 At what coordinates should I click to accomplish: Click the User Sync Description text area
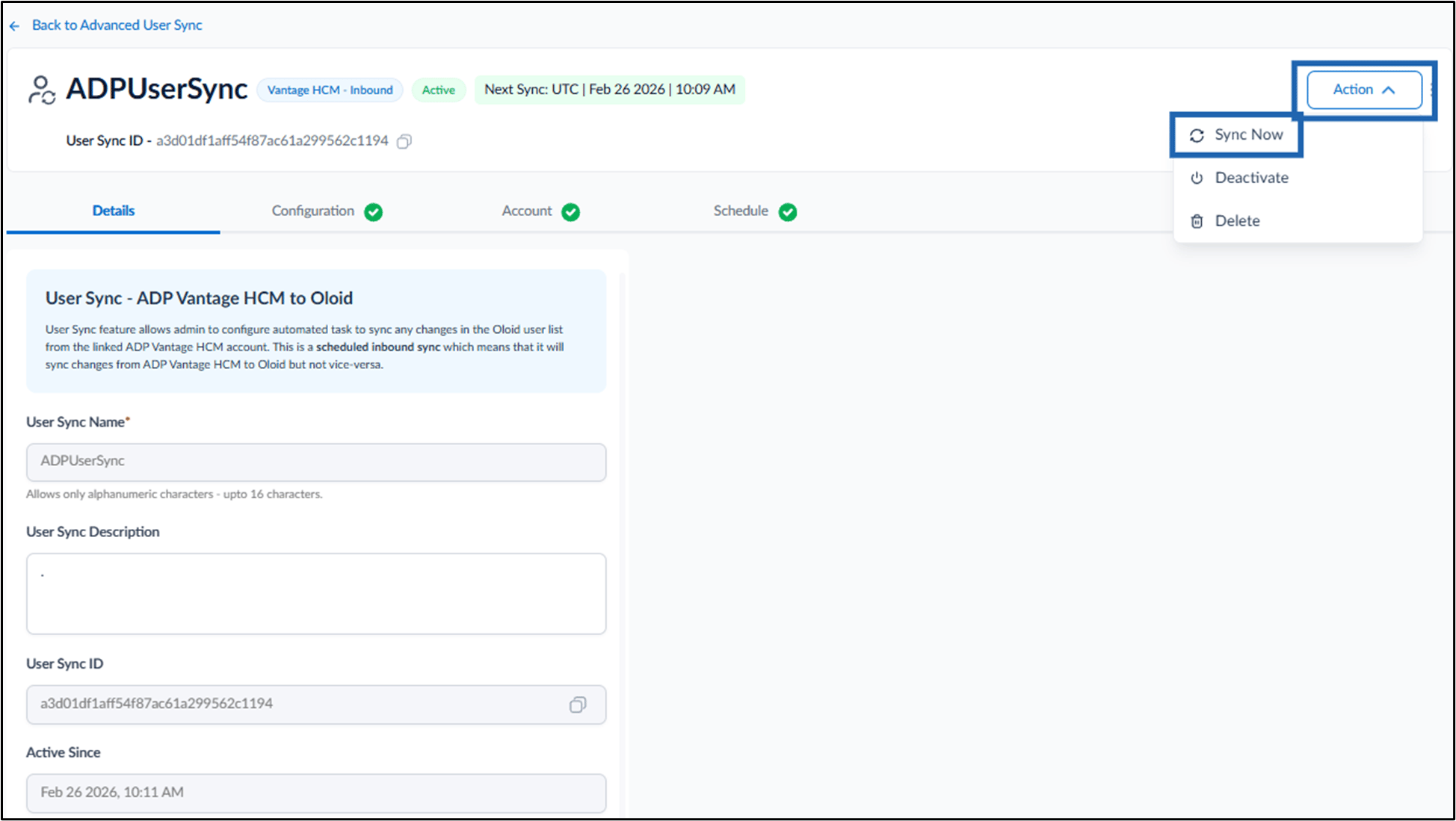point(316,594)
